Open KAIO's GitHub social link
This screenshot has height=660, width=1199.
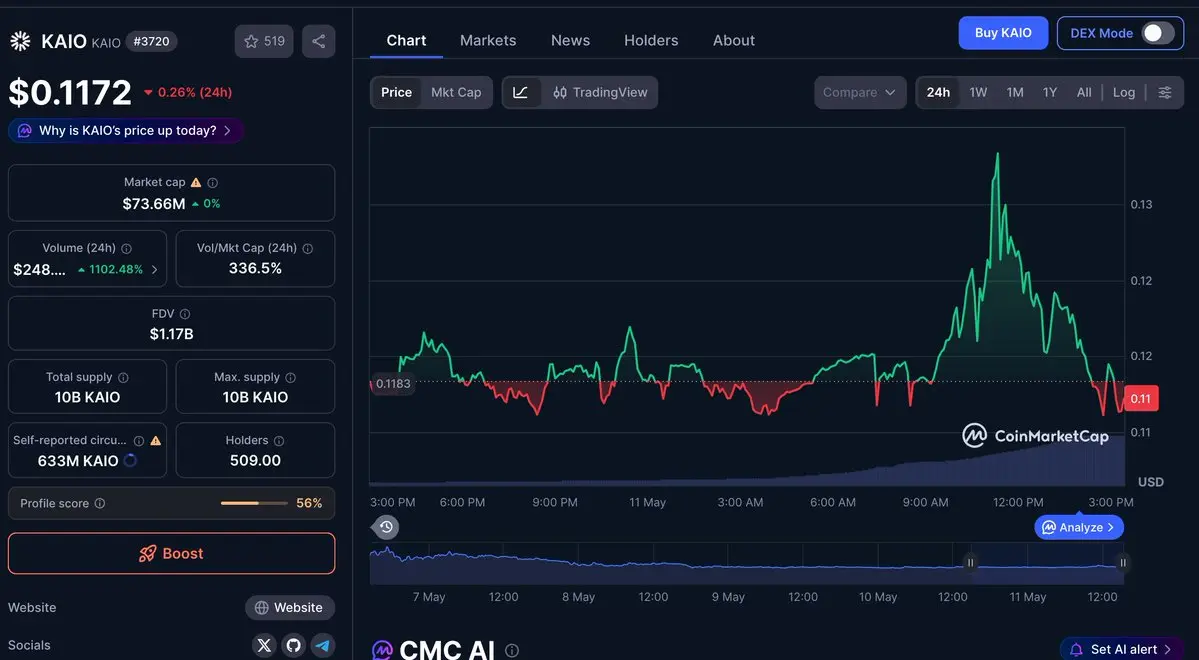294,645
